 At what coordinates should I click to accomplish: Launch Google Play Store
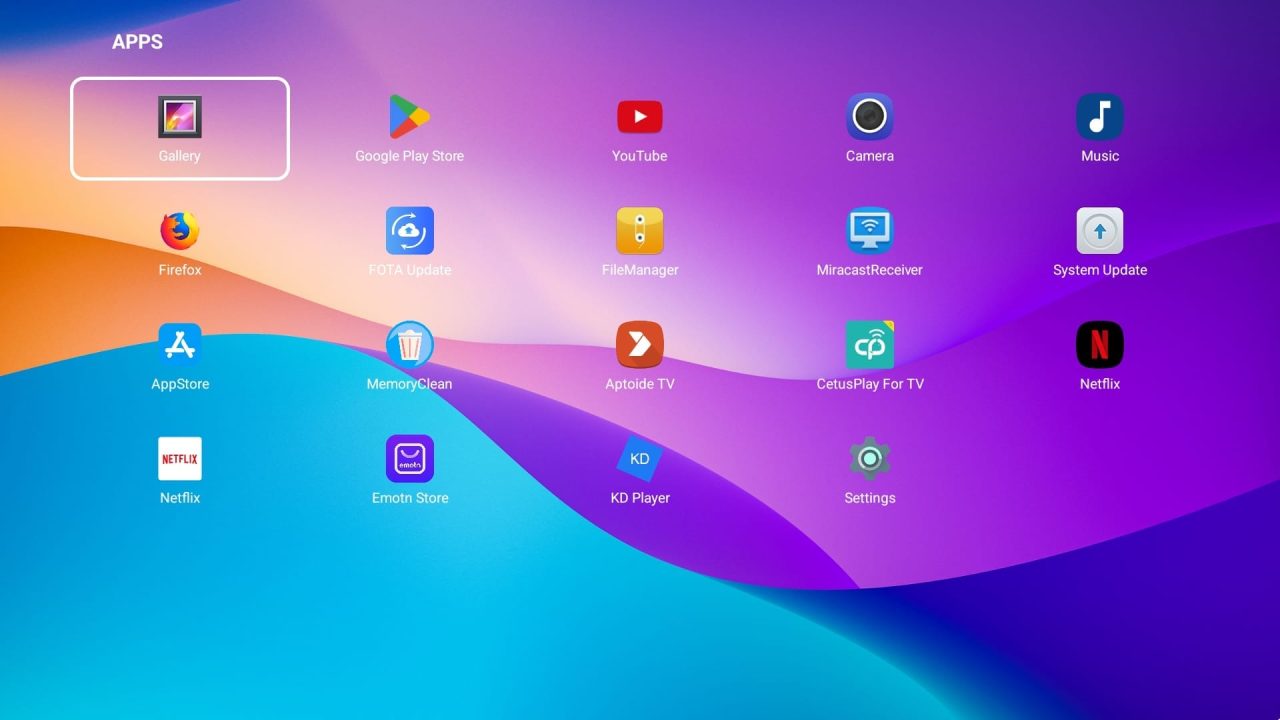409,118
